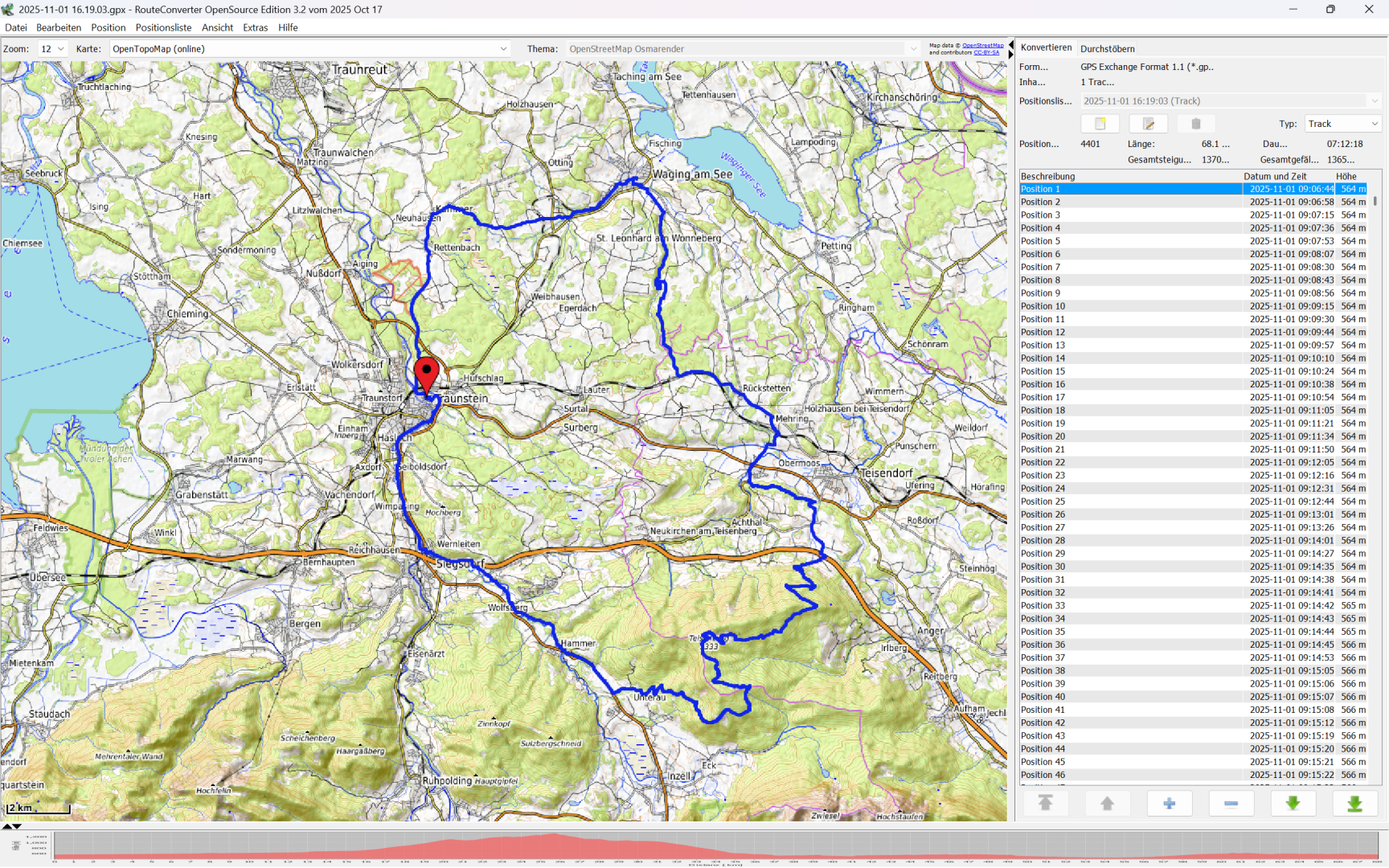Click the new position list icon
The image size is (1389, 868).
click(x=1100, y=124)
